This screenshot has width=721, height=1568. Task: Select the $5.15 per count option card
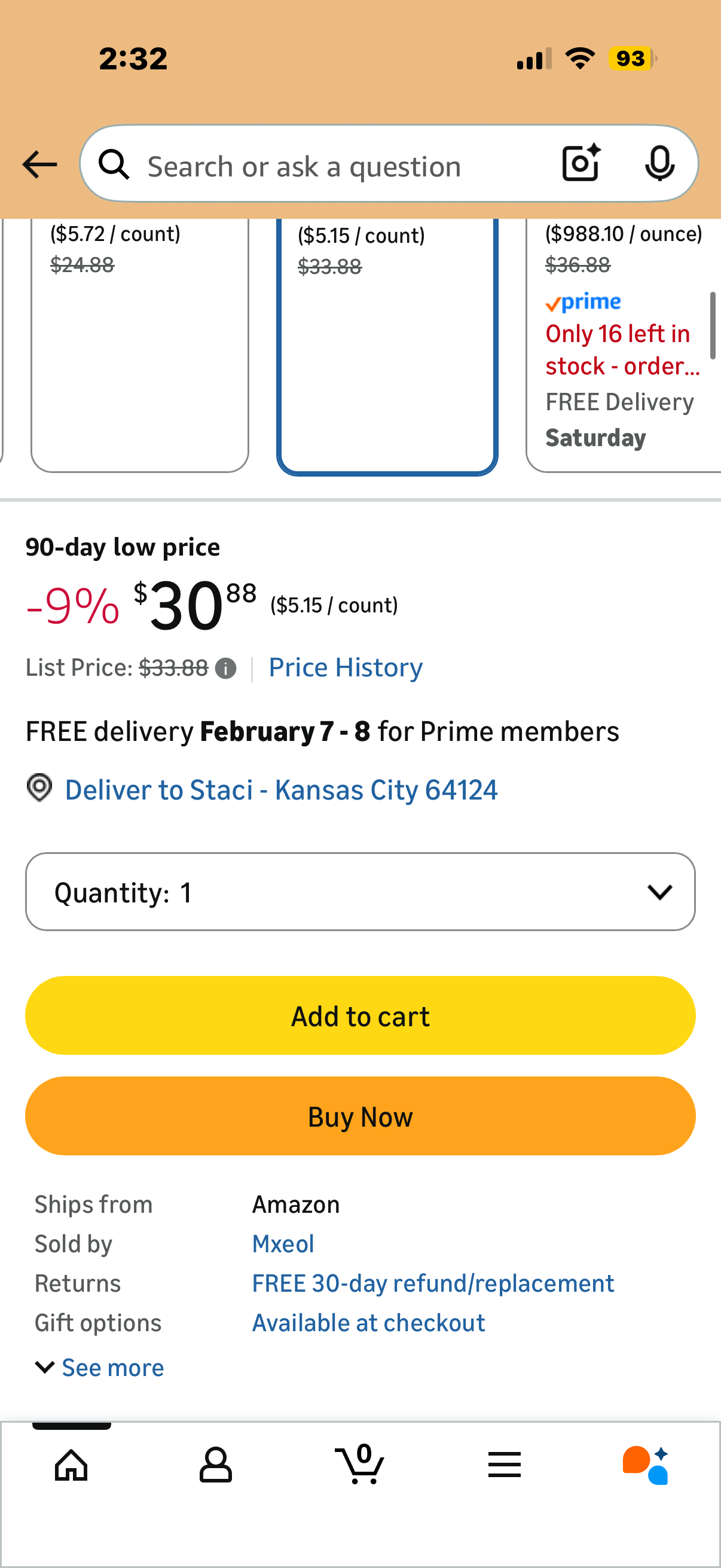click(387, 346)
